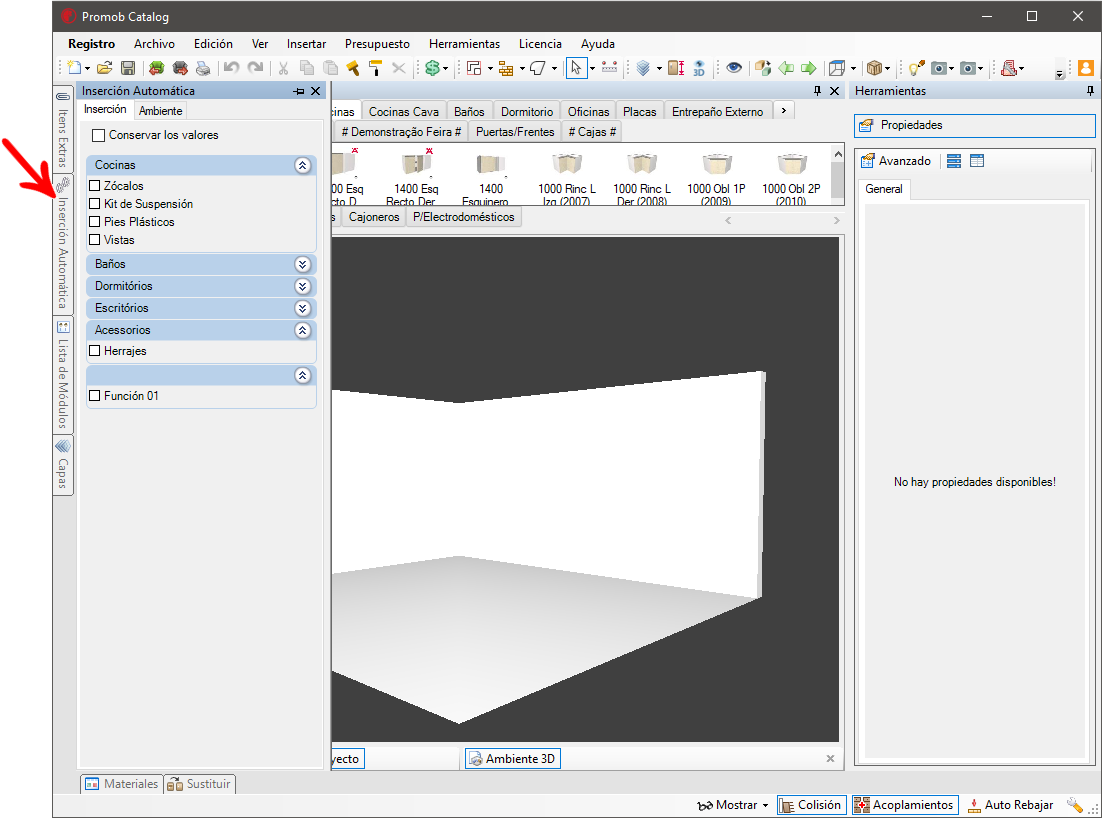Viewport: 1104px width, 822px height.
Task: Open the Licencia menu
Action: tap(540, 44)
